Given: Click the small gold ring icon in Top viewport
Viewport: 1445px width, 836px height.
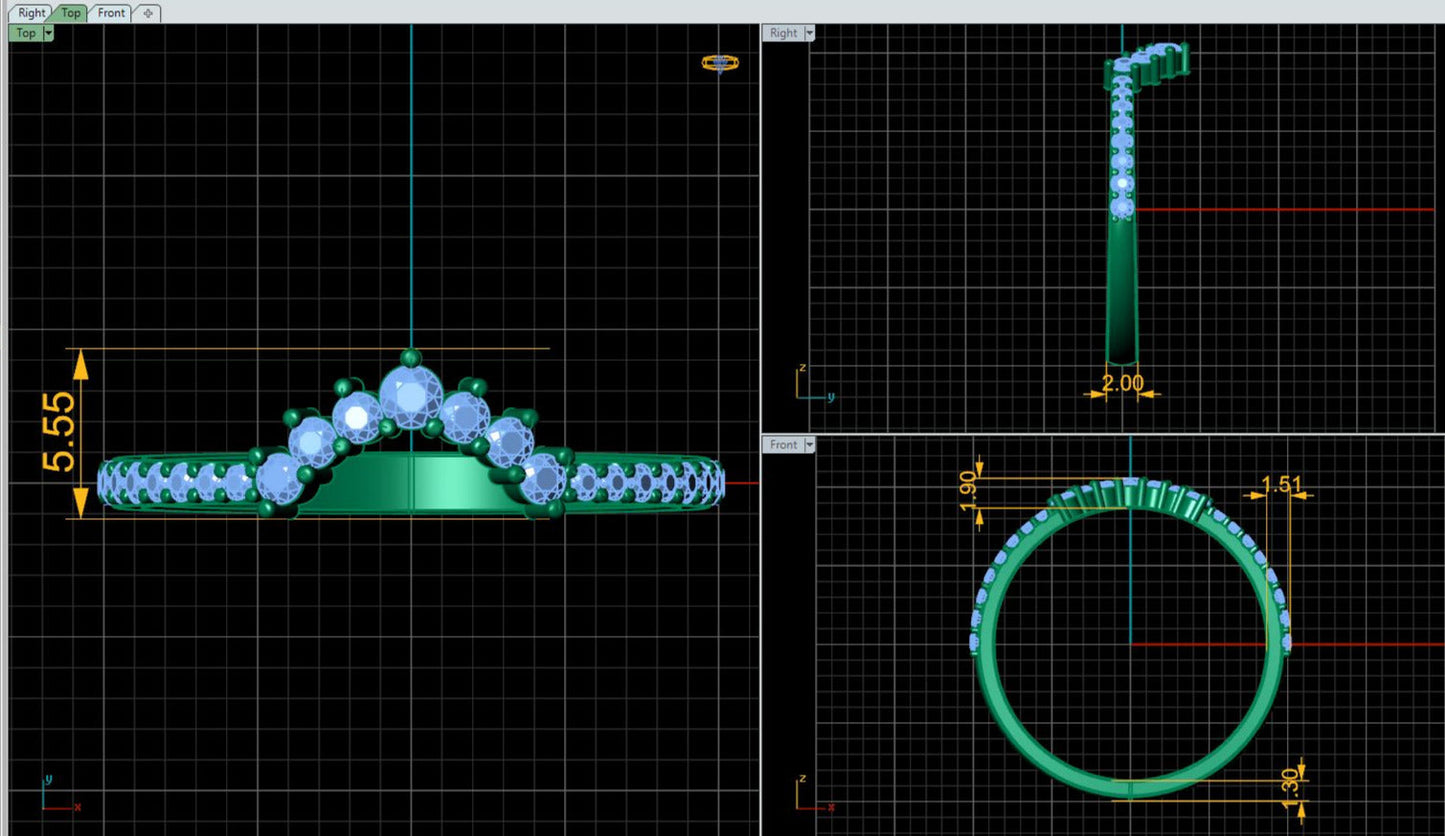Looking at the screenshot, I should [x=719, y=63].
